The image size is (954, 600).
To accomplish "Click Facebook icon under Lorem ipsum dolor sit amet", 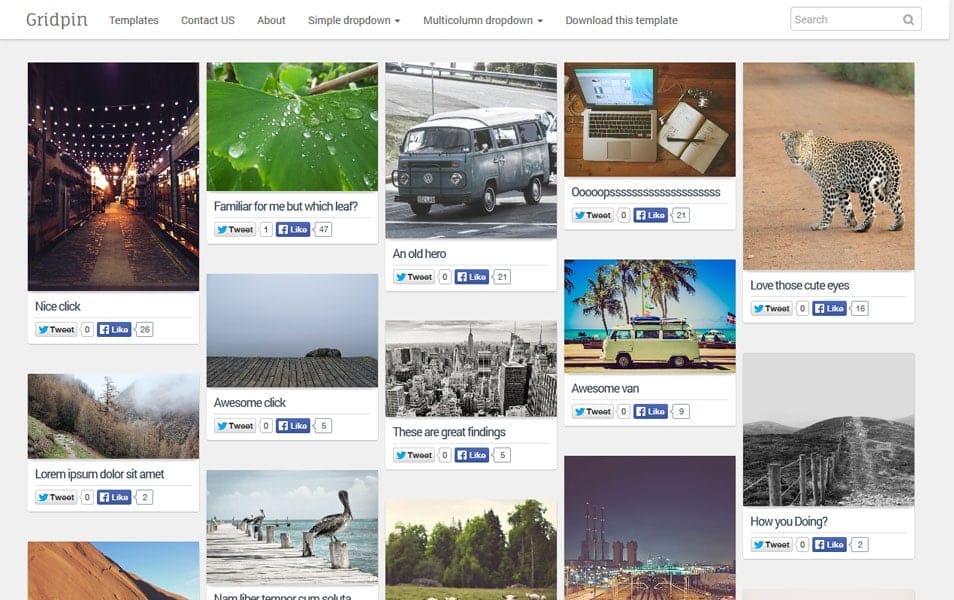I will 103,497.
